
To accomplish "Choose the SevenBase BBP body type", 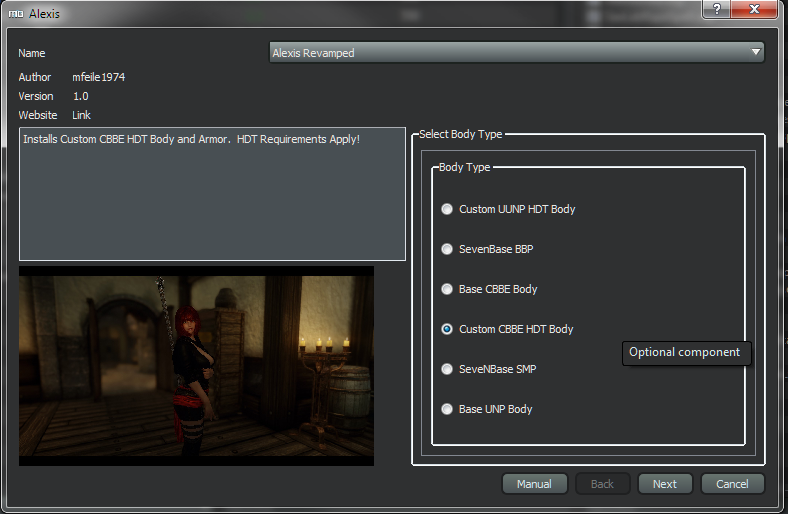I will tap(447, 250).
